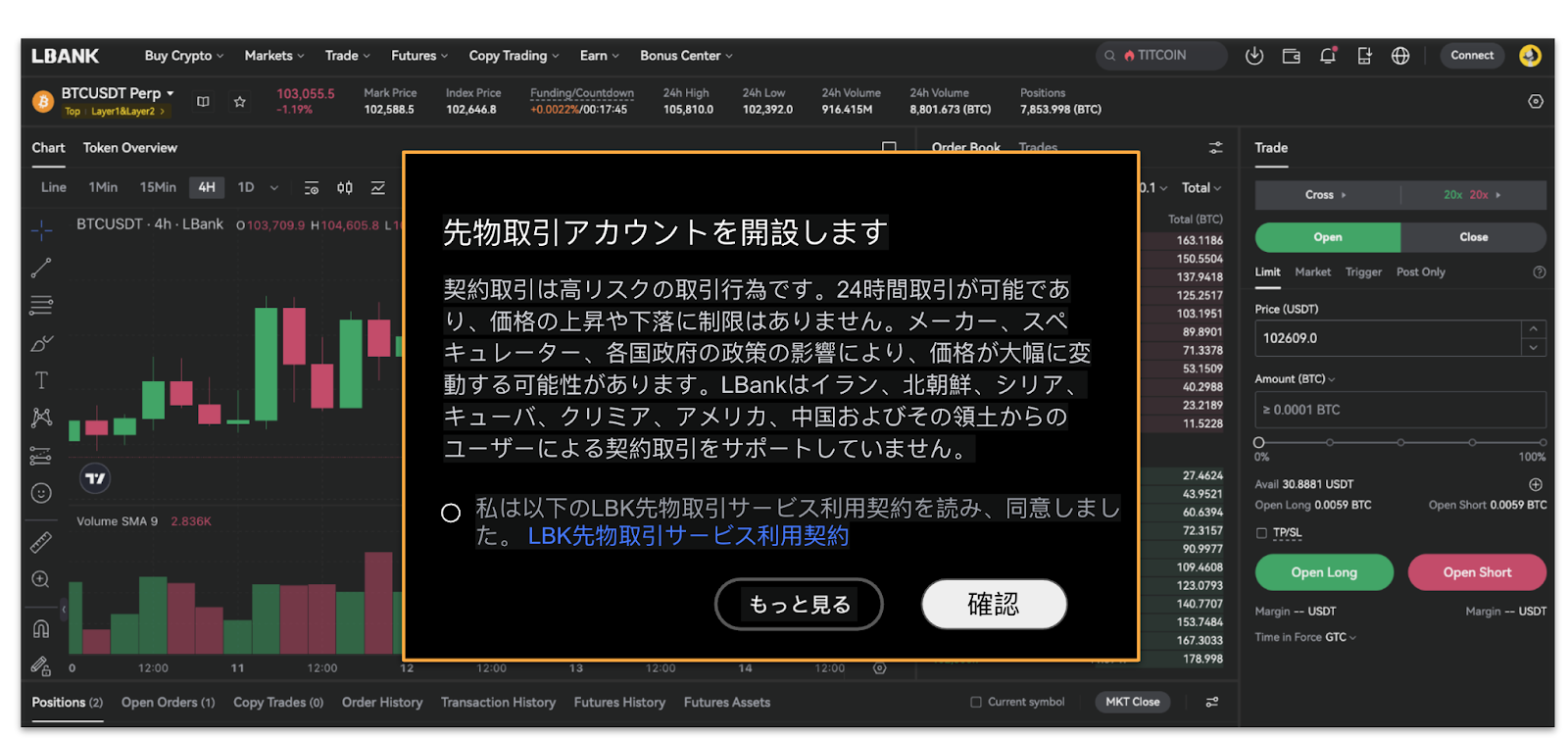Select the Market order tab

pyautogui.click(x=1312, y=272)
